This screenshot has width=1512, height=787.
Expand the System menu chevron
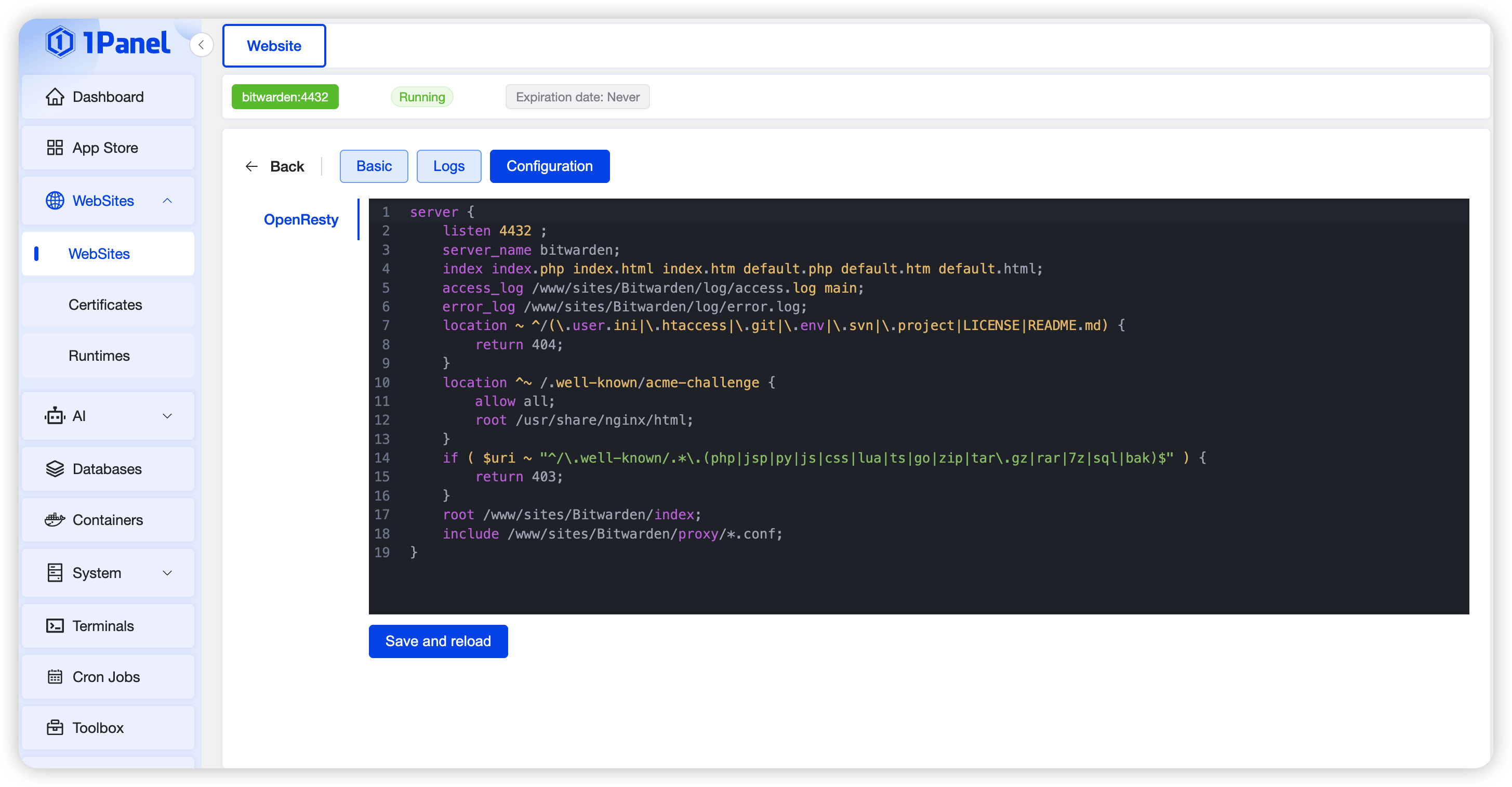pos(167,573)
